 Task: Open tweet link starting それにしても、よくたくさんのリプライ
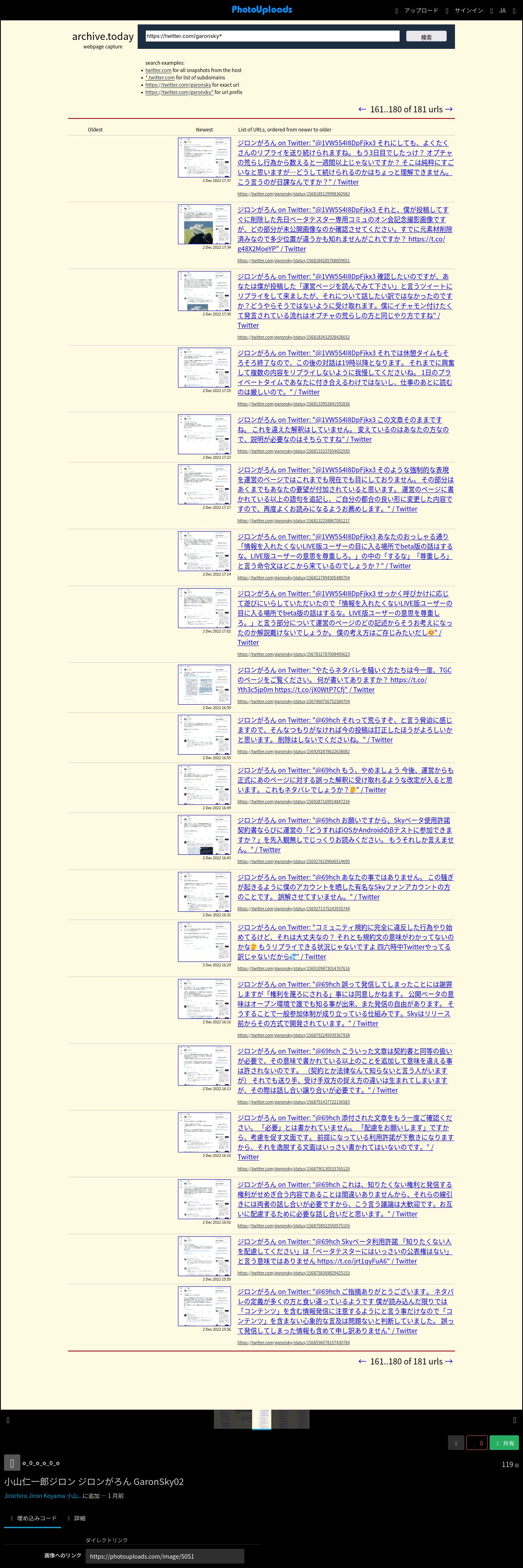[x=345, y=162]
